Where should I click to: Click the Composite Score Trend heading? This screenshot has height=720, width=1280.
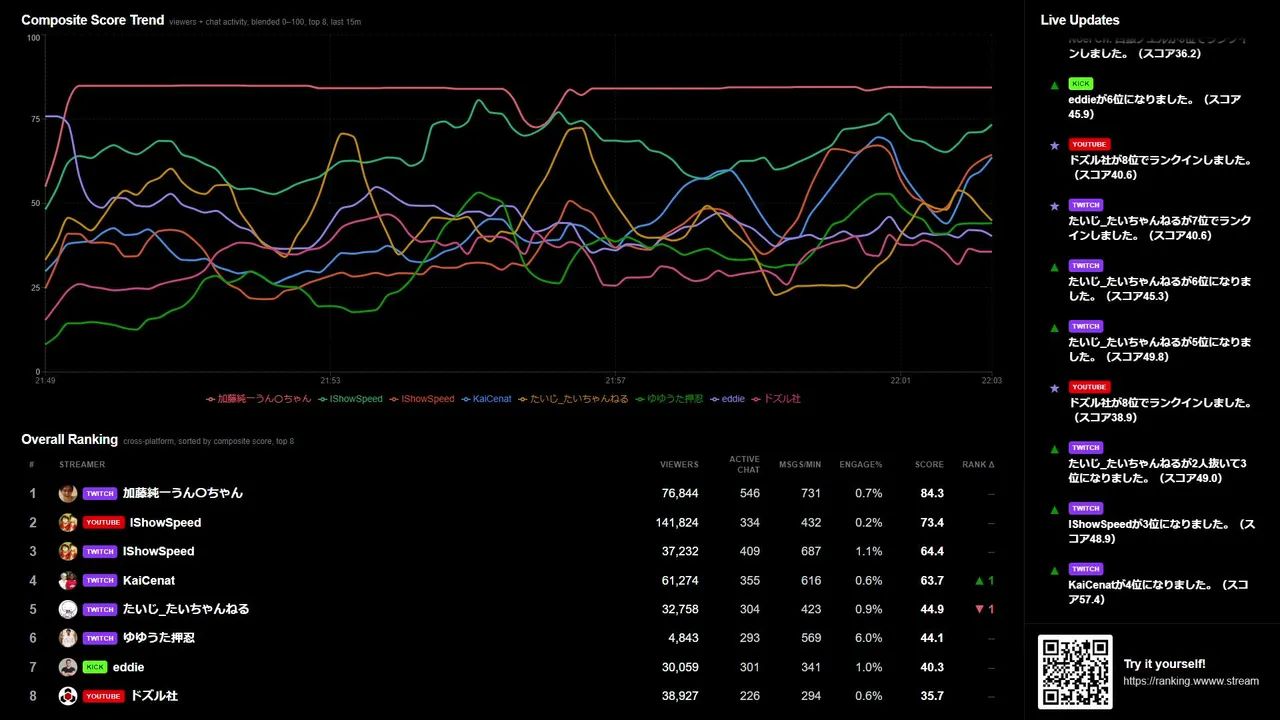click(93, 20)
